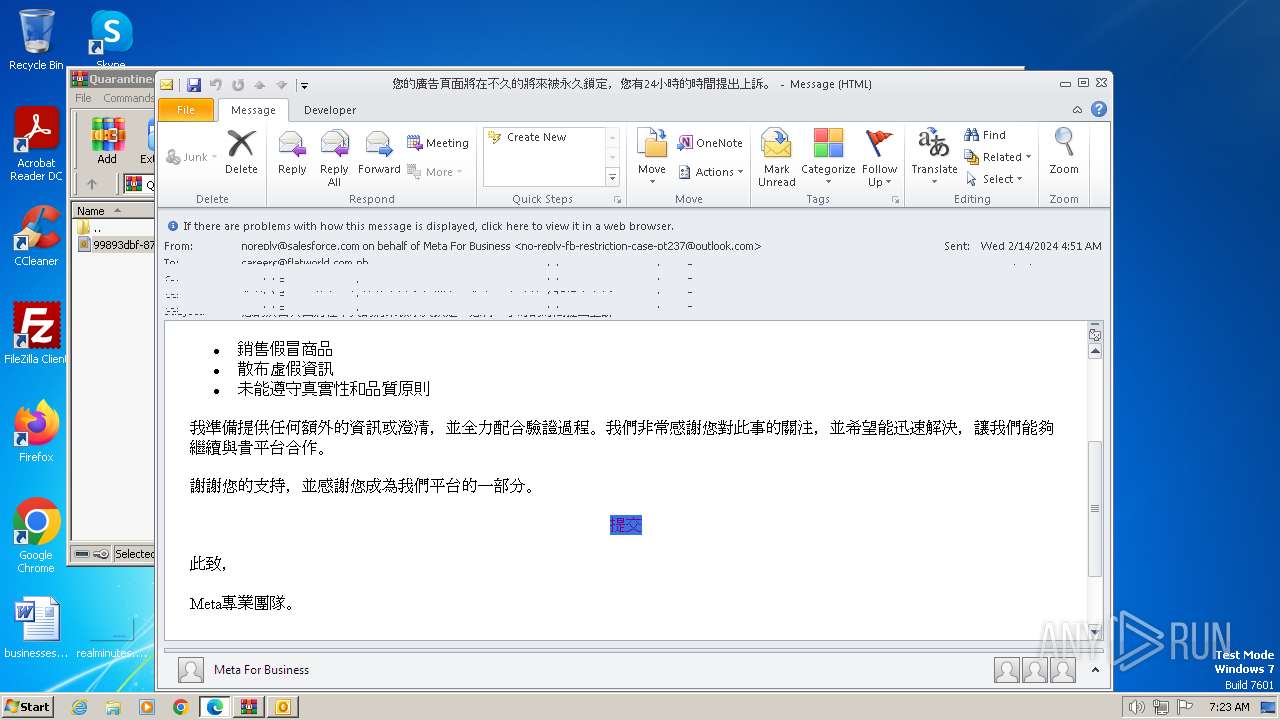The height and width of the screenshot is (720, 1280).
Task: Open the Categorize color options
Action: point(828,158)
